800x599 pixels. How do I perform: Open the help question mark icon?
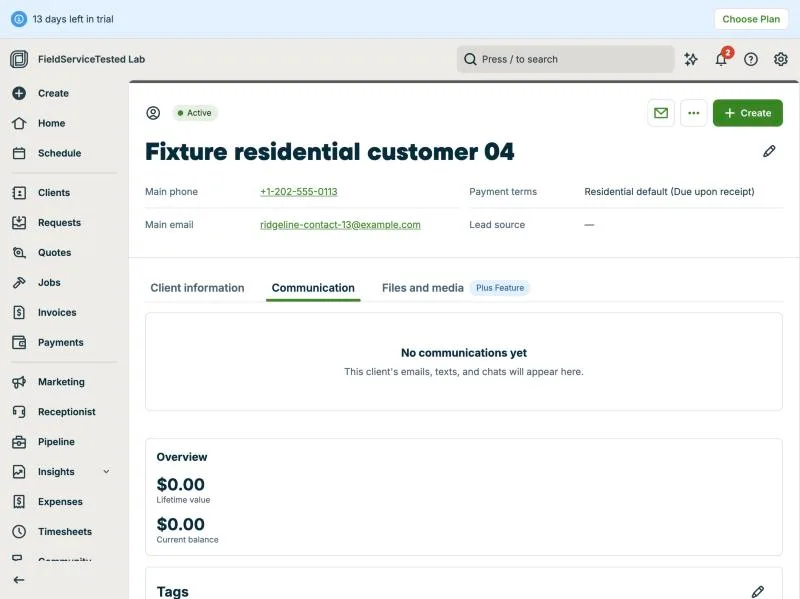coord(751,59)
